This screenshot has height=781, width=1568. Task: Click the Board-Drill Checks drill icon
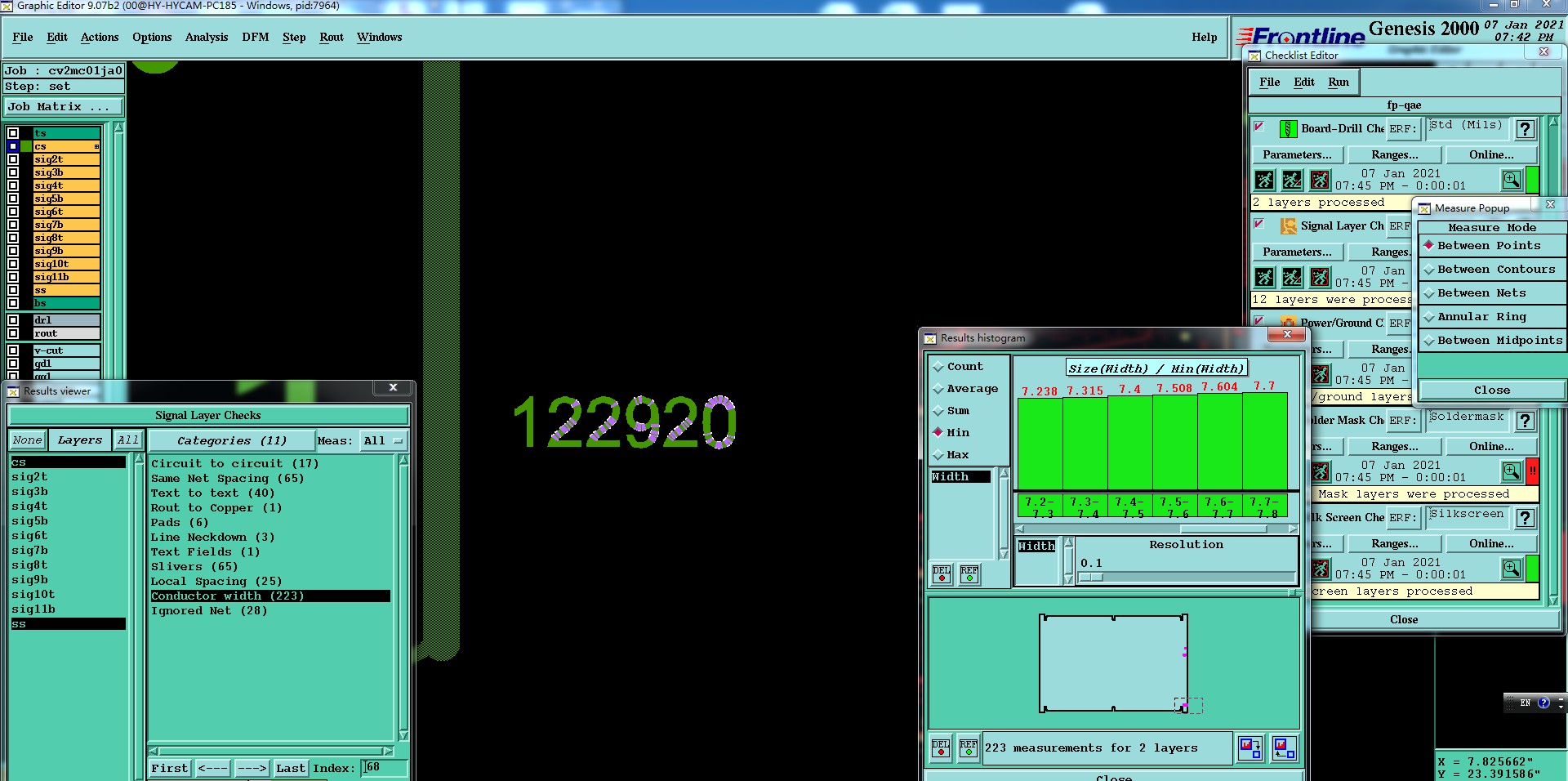coord(1288,129)
